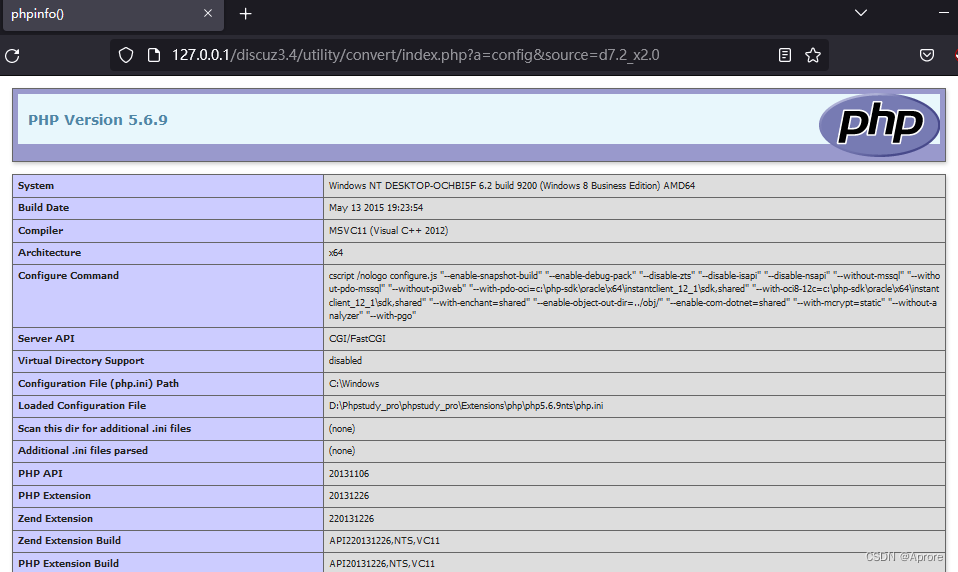Screen dimensions: 958x572
Task: Reload the page with the refresh icon
Action: [x=12, y=56]
